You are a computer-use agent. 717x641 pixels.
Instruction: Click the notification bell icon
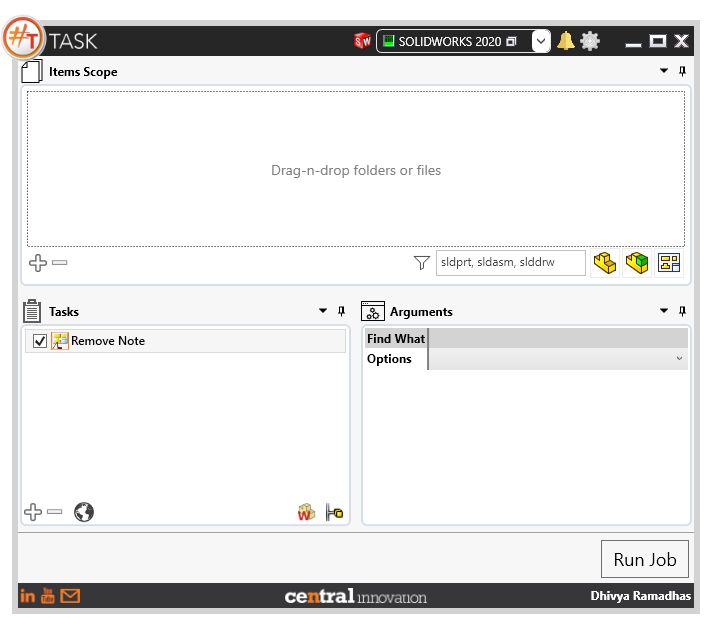566,41
